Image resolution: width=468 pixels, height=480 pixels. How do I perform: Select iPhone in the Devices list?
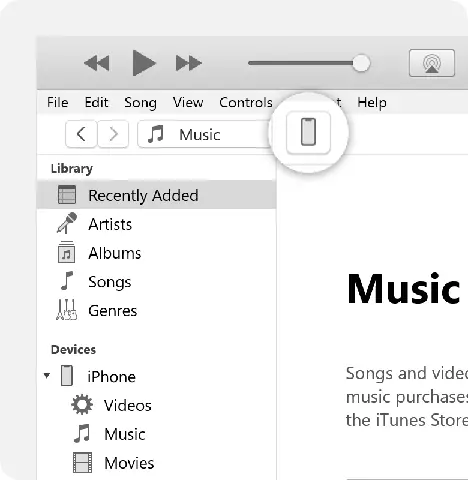111,377
